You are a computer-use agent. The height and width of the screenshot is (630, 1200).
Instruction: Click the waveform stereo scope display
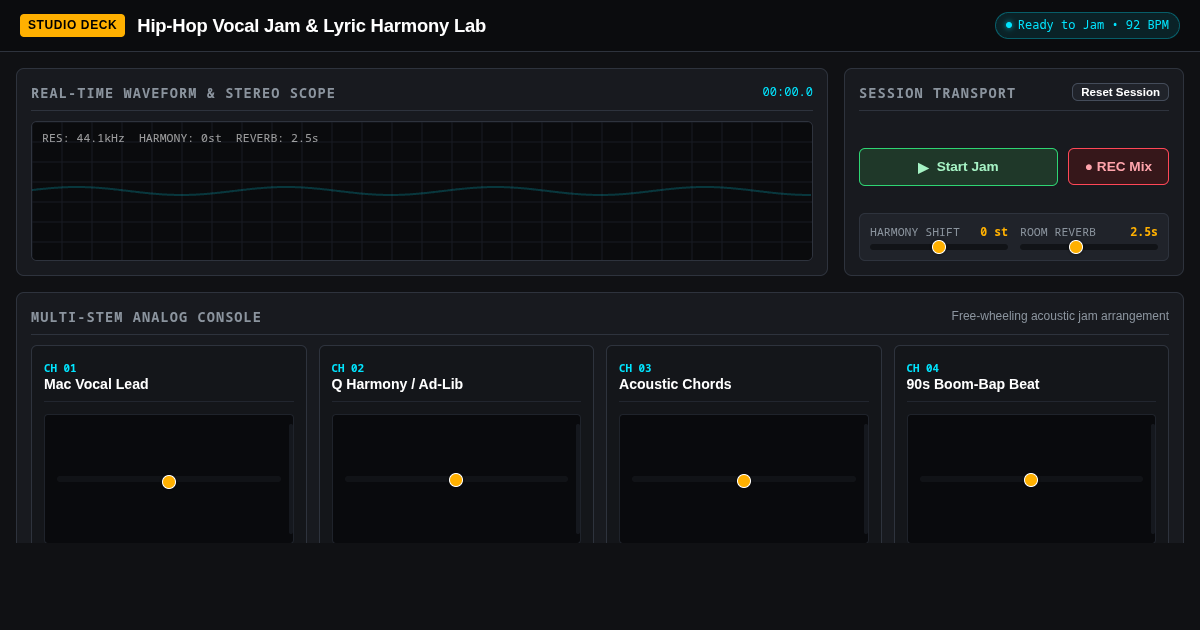coord(422,191)
